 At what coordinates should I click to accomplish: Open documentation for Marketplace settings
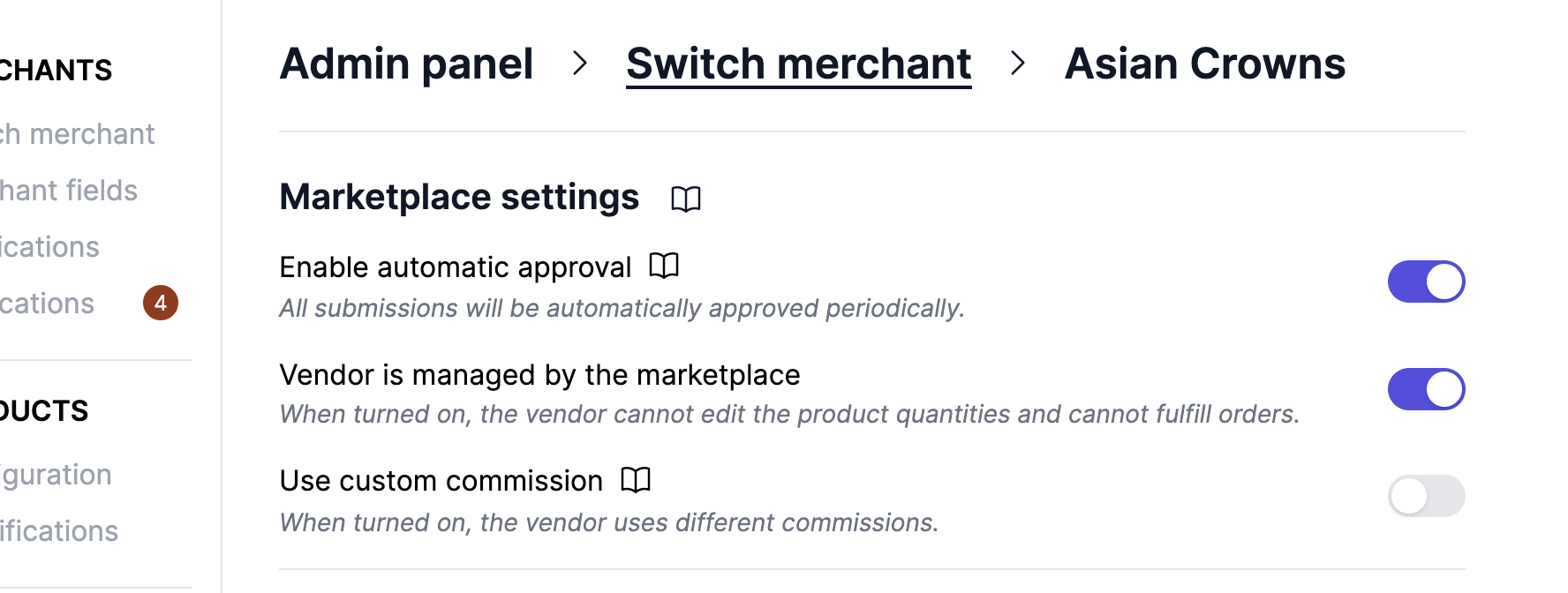pos(688,199)
